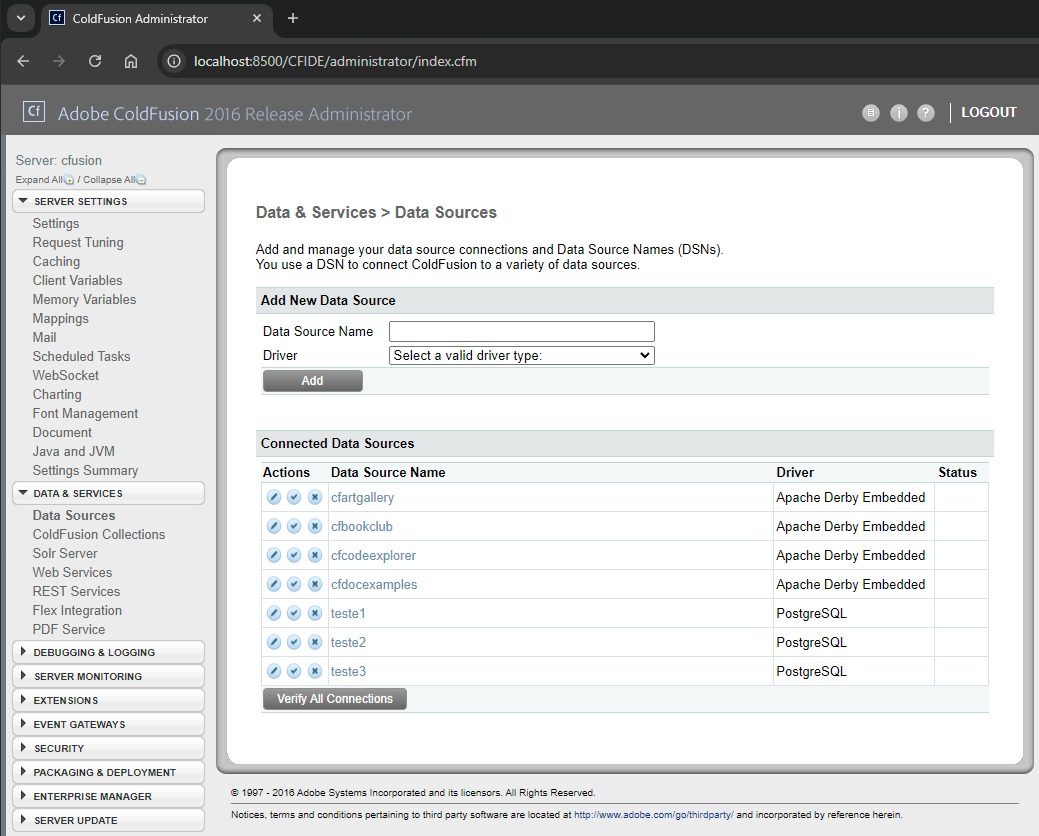Edit the cfcodeexplorer data source
The width and height of the screenshot is (1039, 836).
tap(274, 555)
